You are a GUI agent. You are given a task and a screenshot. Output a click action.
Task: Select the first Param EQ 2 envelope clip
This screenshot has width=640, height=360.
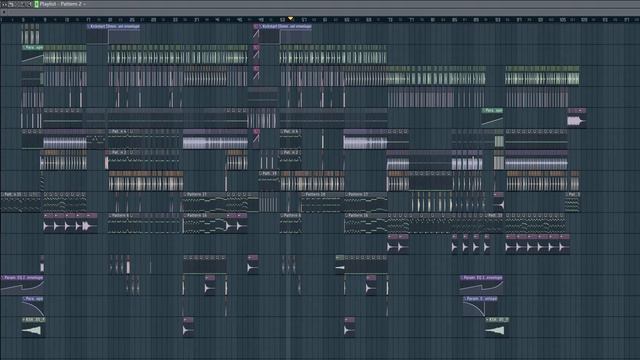pyautogui.click(x=22, y=284)
